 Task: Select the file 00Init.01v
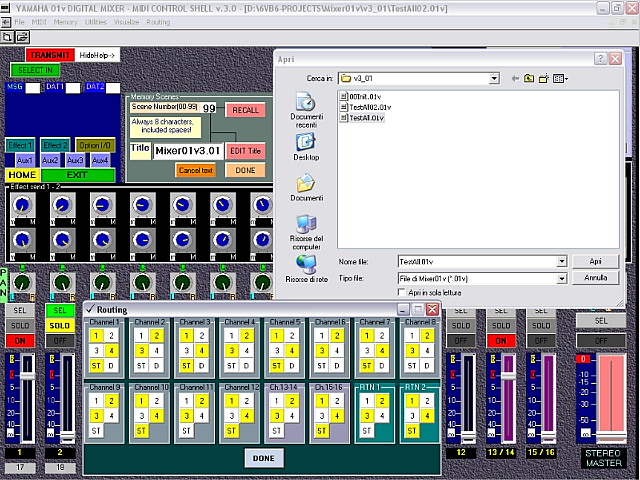click(360, 97)
